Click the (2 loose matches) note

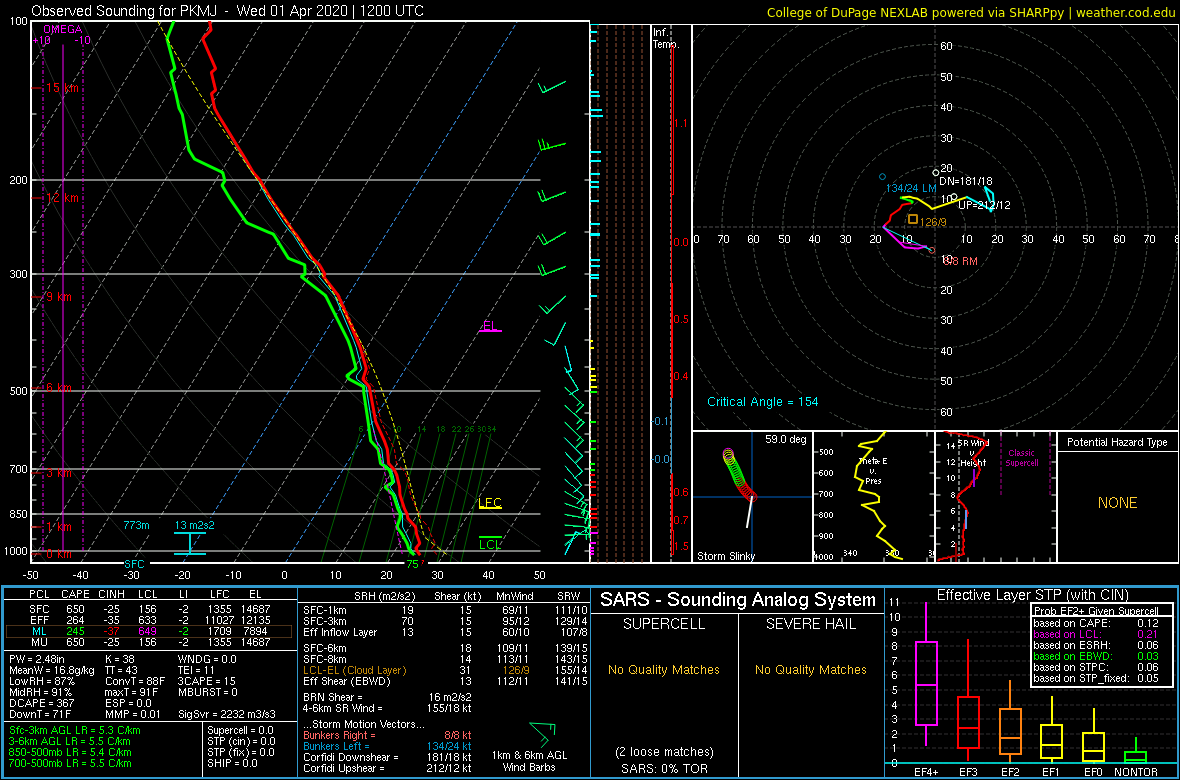point(664,751)
